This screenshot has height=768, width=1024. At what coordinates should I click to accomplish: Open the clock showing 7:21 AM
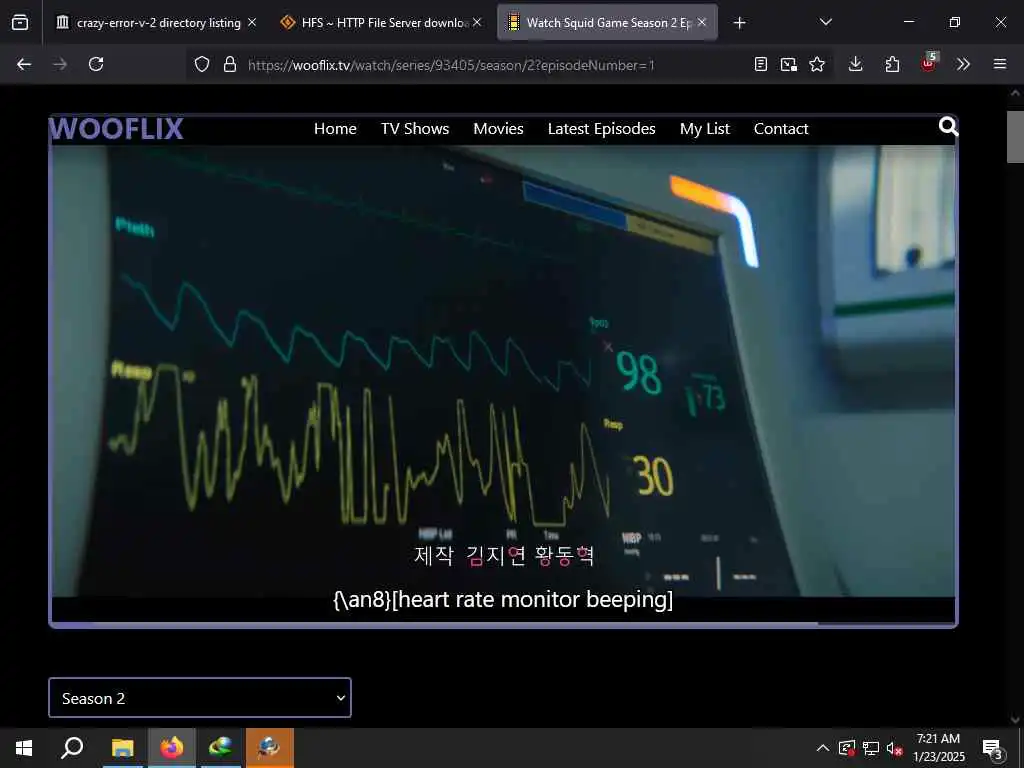[938, 748]
